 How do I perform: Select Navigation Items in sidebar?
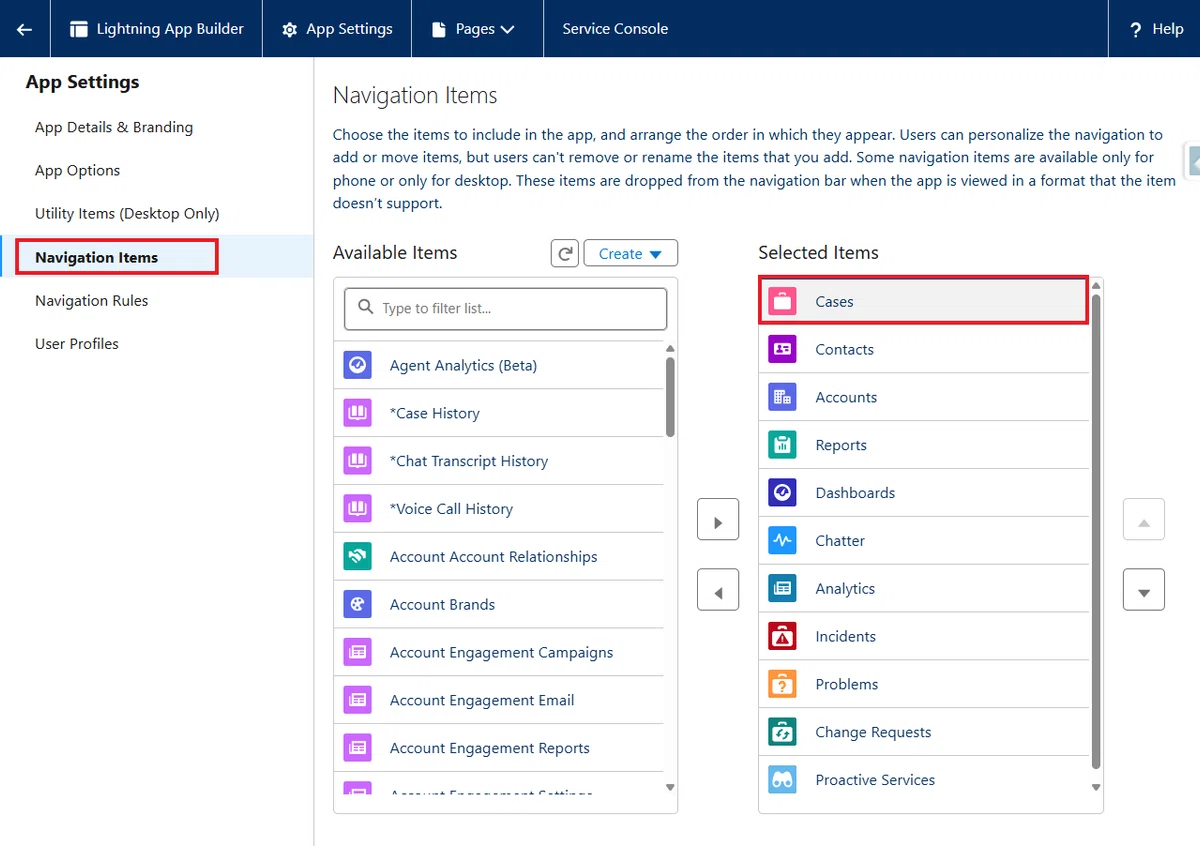point(96,257)
